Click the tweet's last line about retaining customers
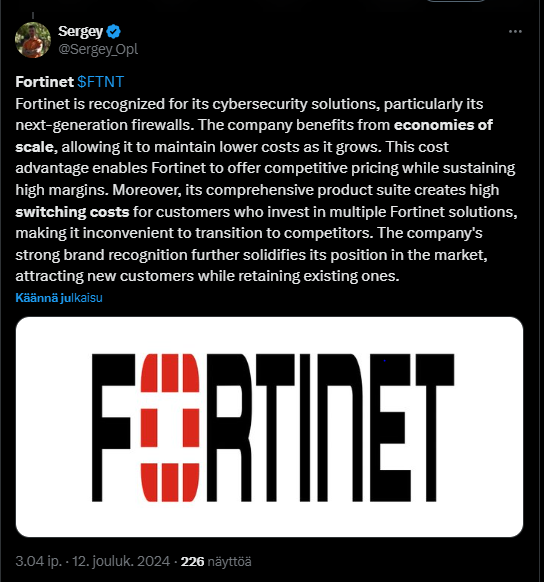Viewport: 544px width, 582px height. [207, 276]
